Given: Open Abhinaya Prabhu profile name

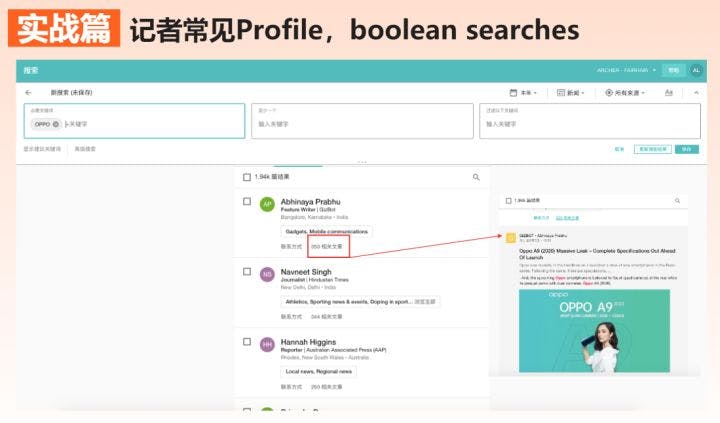Looking at the screenshot, I should click(x=310, y=202).
